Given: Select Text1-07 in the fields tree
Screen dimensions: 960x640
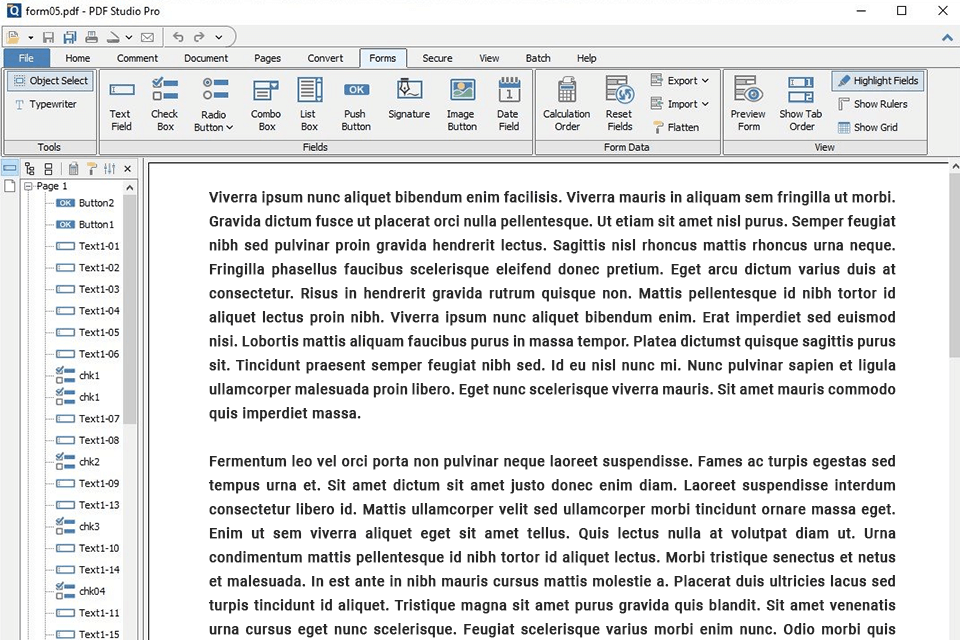Looking at the screenshot, I should [x=99, y=419].
